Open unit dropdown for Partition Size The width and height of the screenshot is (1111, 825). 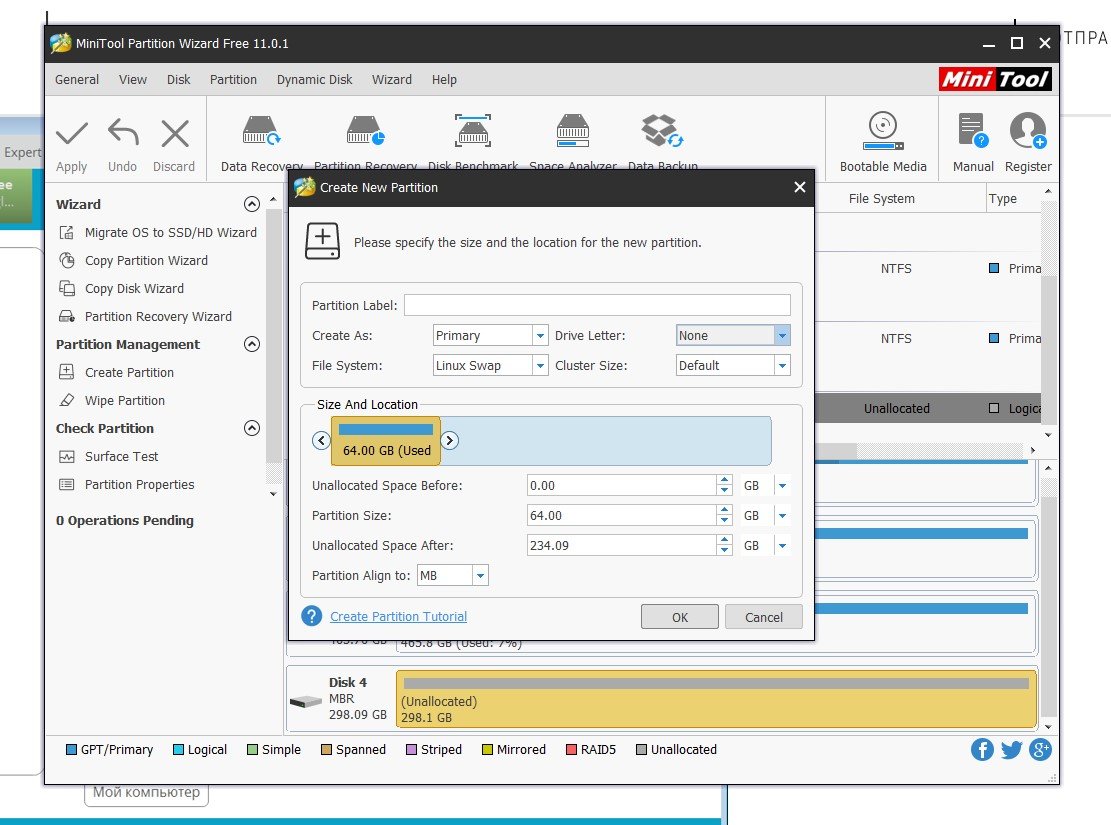pyautogui.click(x=782, y=515)
